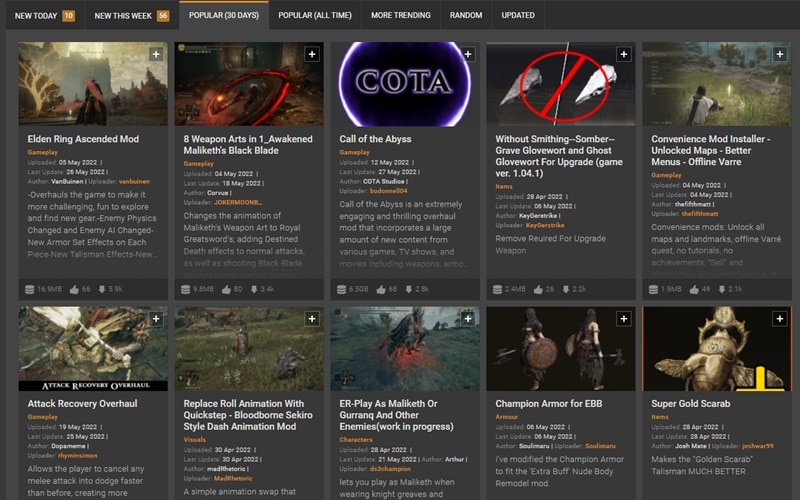Click uploader link KeyGerstrike
This screenshot has width=800, height=500.
(545, 225)
